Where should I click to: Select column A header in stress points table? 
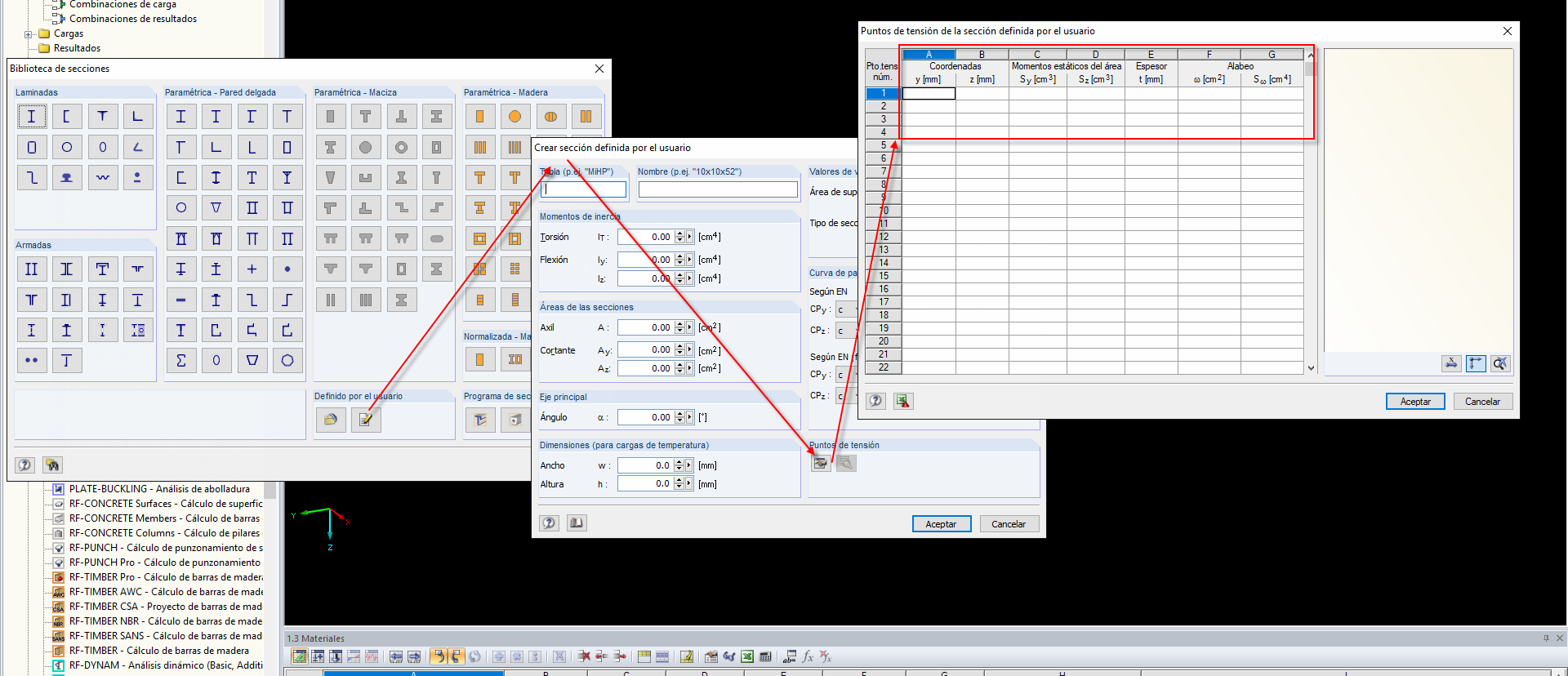coord(929,55)
